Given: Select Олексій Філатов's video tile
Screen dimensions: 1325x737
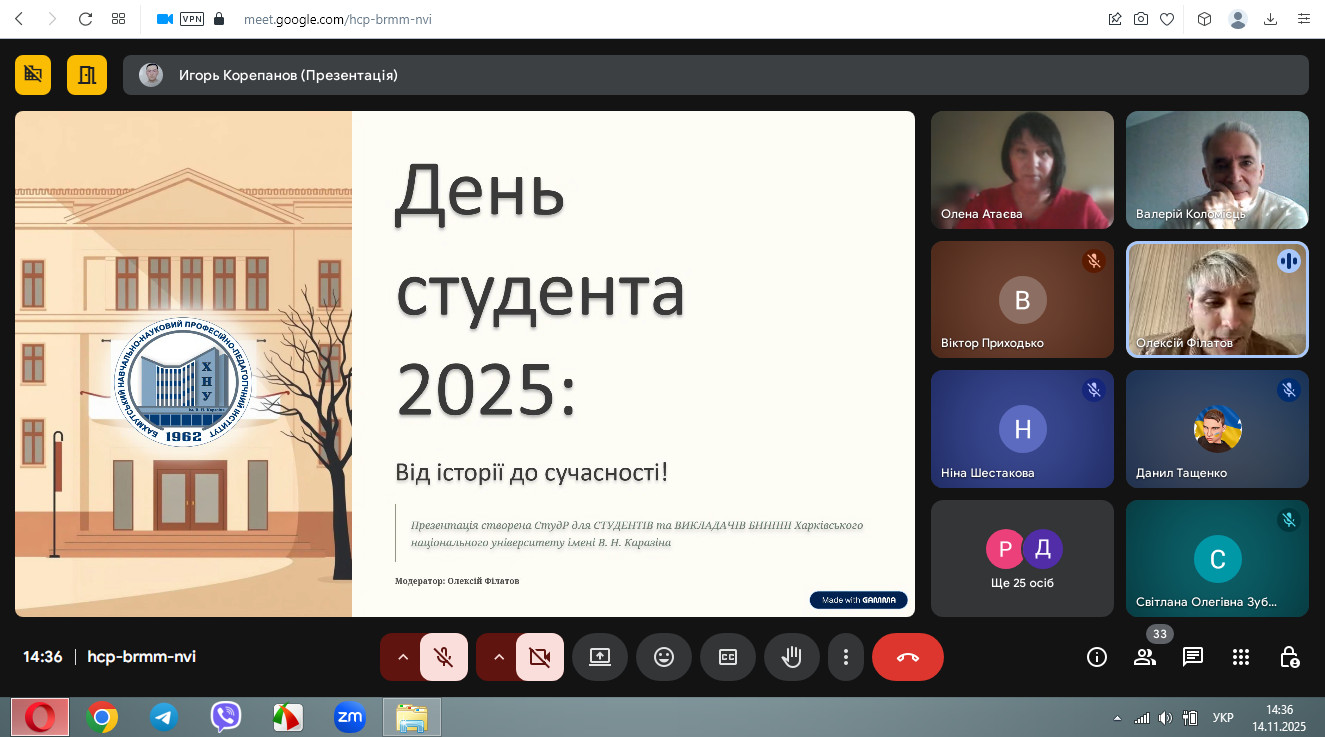Looking at the screenshot, I should 1217,300.
